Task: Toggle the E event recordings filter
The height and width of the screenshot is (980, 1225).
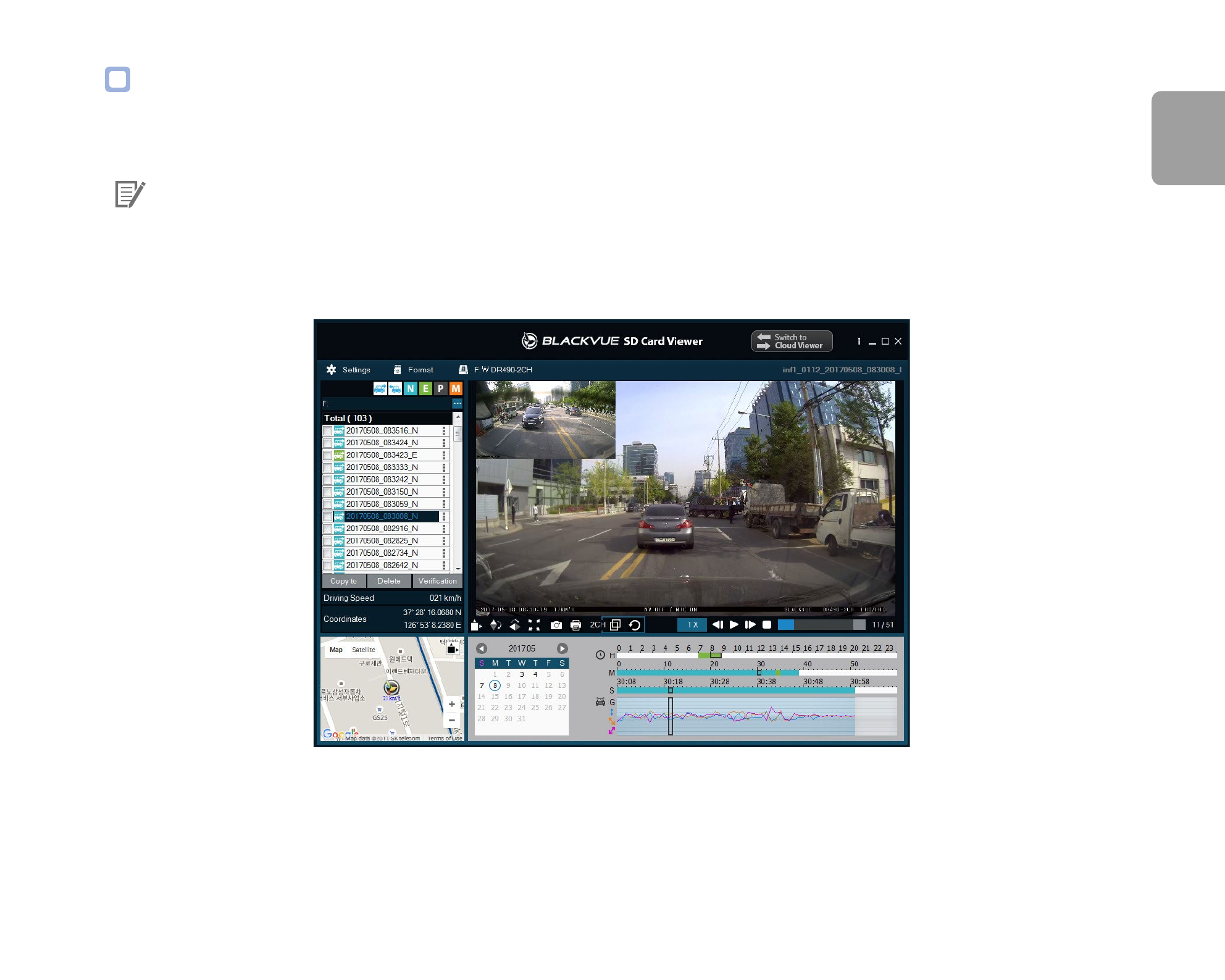Action: pyautogui.click(x=425, y=388)
